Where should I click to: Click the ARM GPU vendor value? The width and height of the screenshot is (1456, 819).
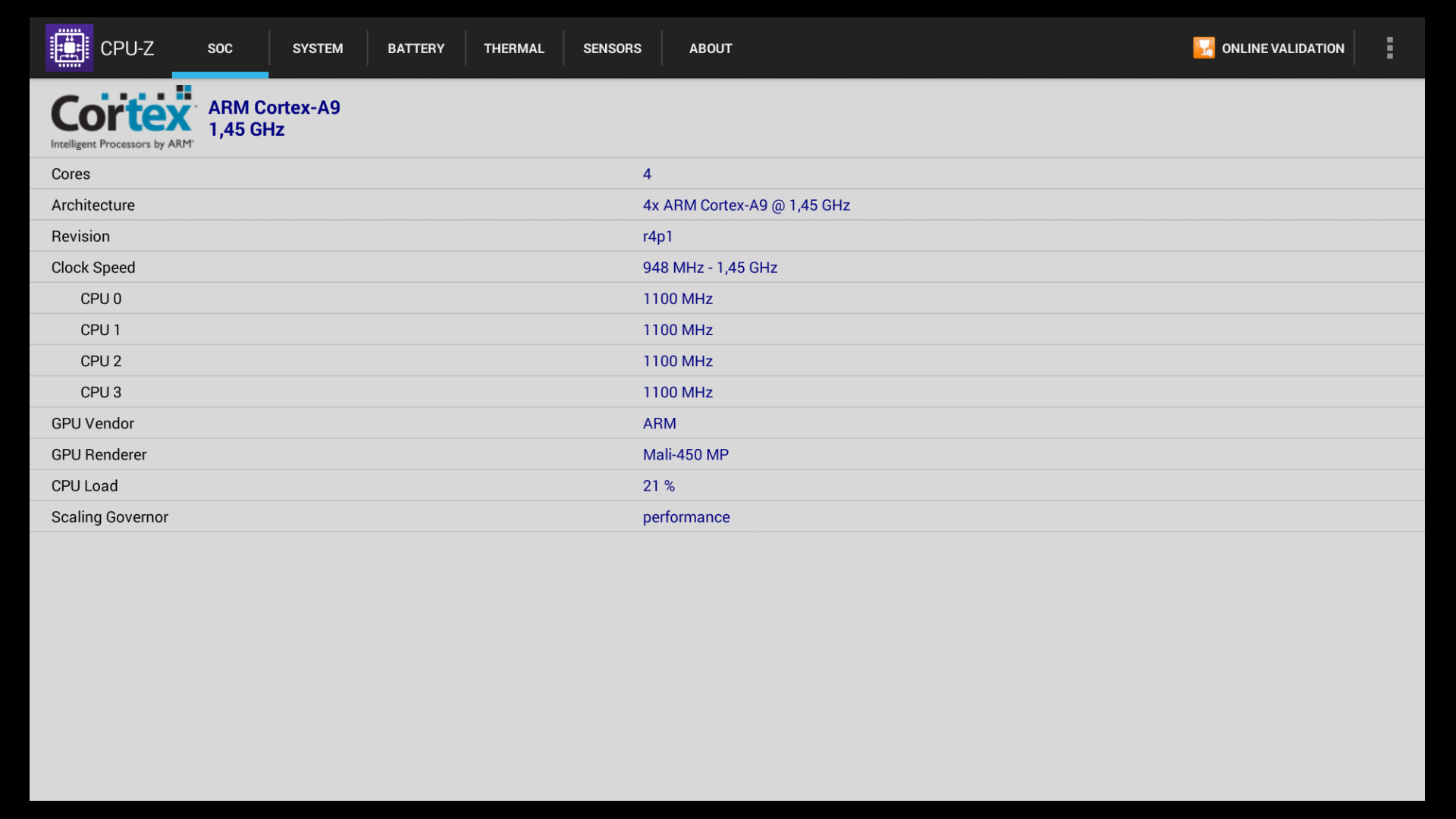pos(660,424)
